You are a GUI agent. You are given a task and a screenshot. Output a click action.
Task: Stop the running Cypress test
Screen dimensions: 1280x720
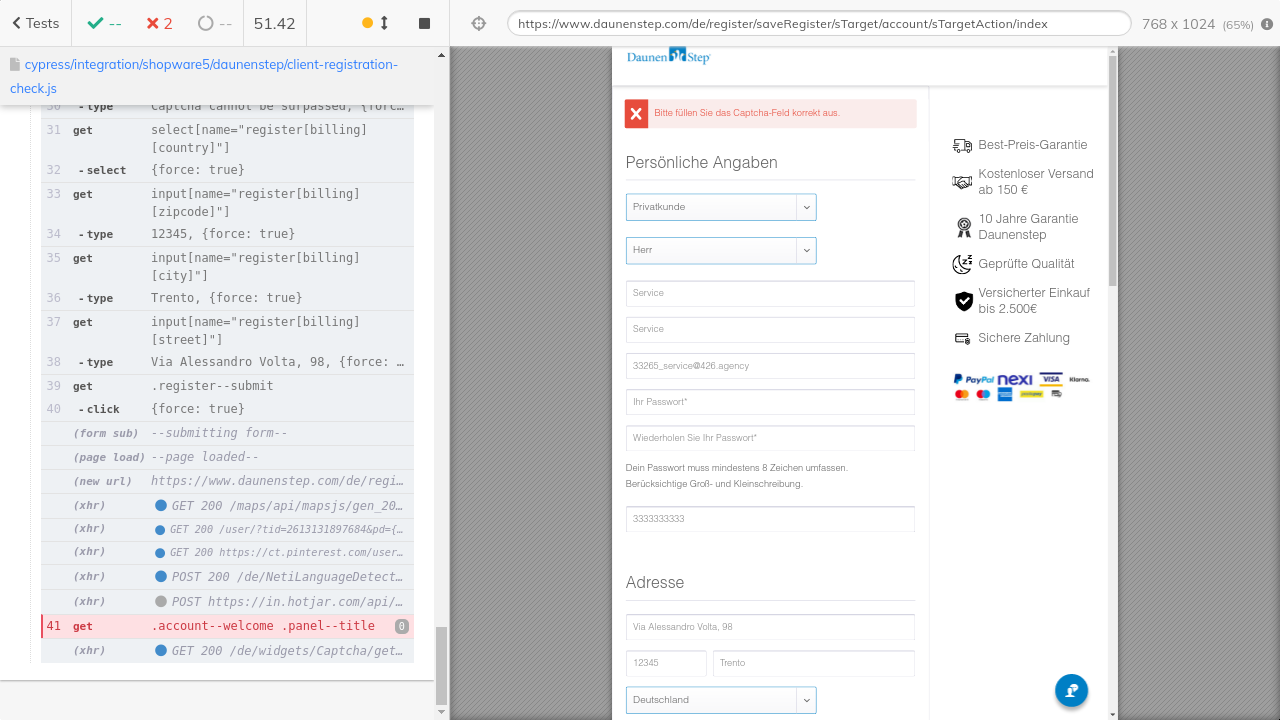[x=424, y=23]
